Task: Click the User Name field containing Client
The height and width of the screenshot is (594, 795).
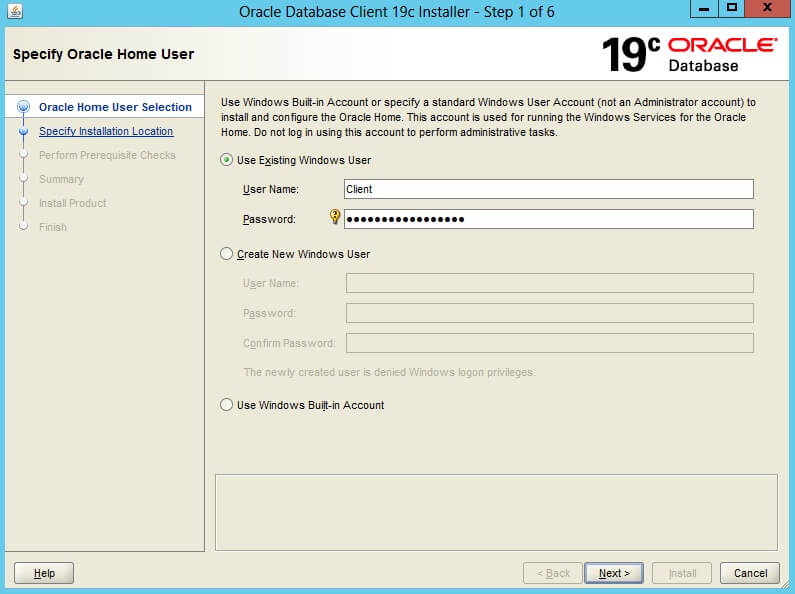Action: (x=549, y=189)
